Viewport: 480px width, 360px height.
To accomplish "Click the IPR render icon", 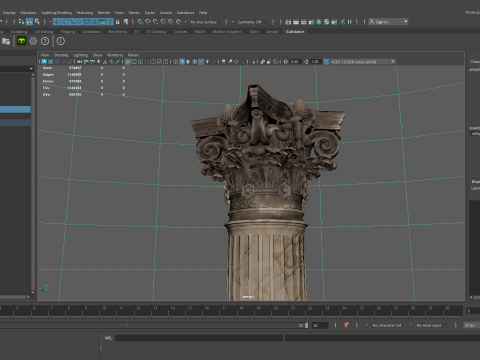I will (x=303, y=22).
